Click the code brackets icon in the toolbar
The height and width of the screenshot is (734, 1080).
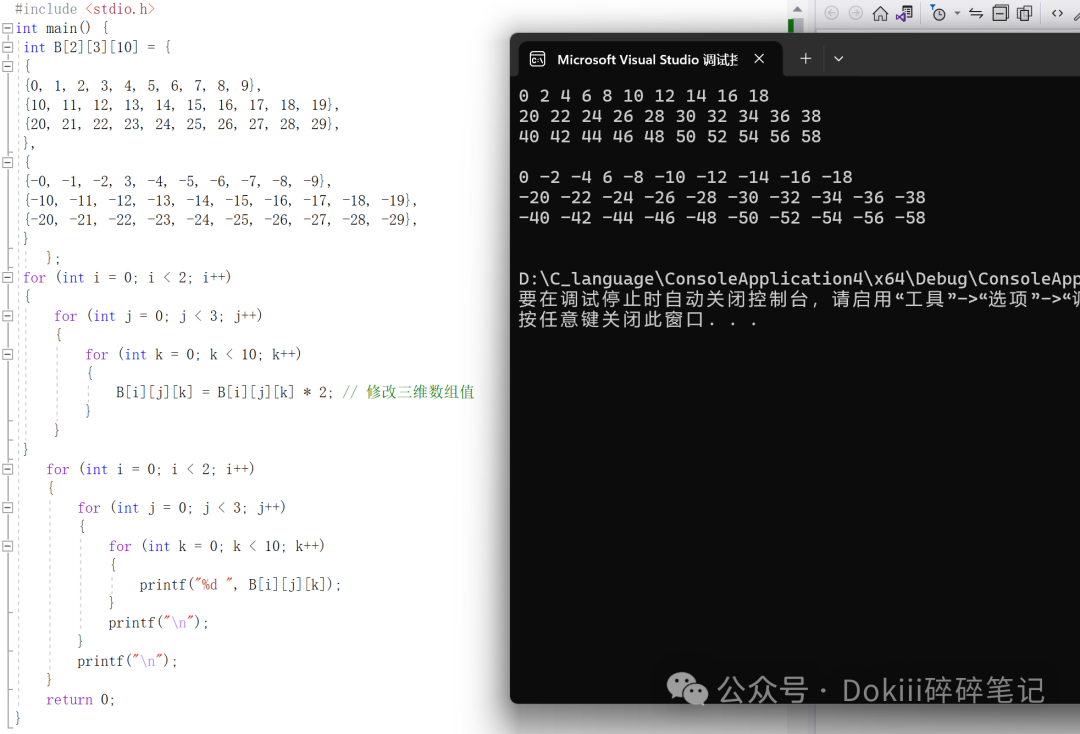(1057, 14)
